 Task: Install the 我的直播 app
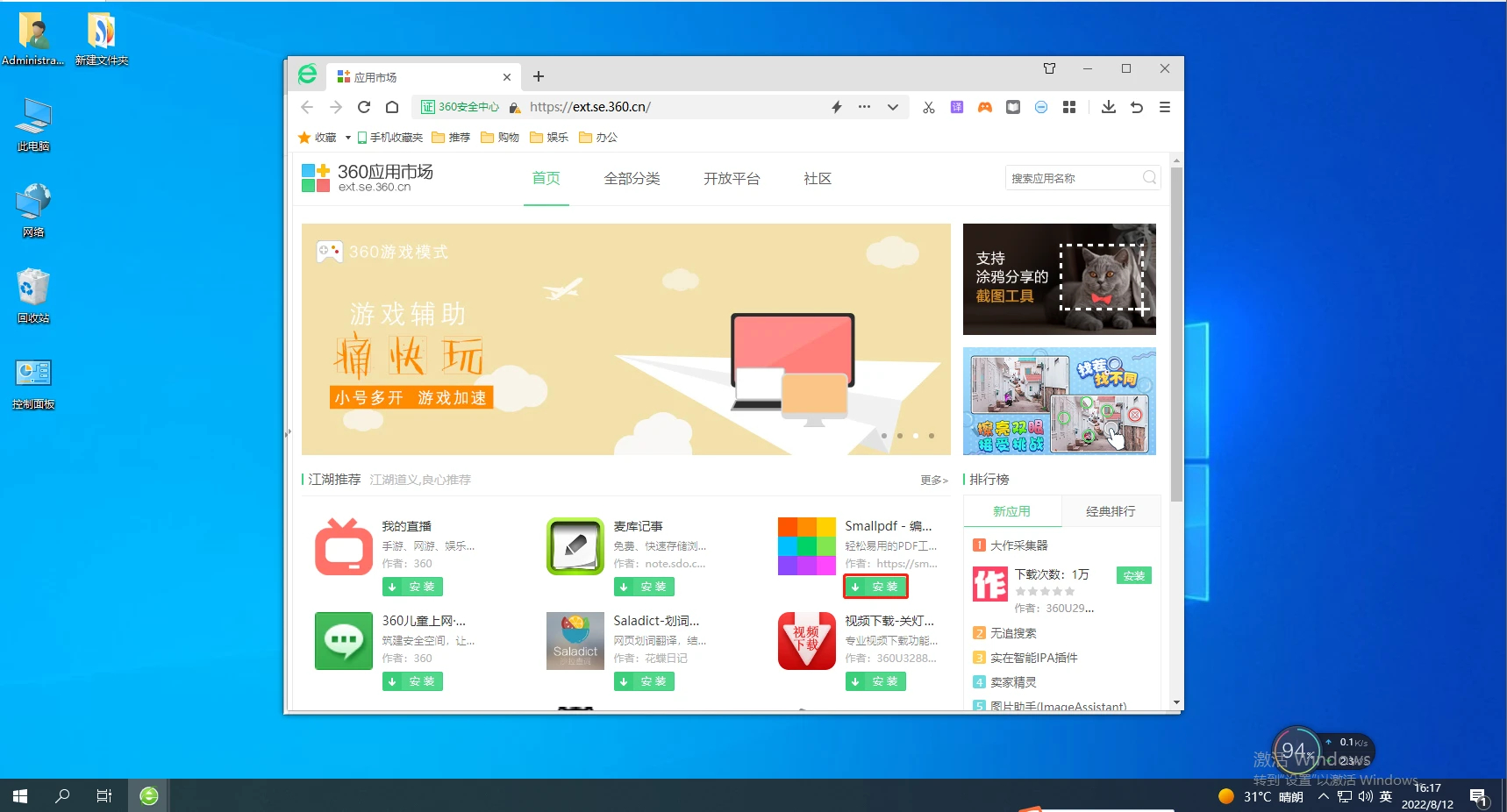(412, 587)
